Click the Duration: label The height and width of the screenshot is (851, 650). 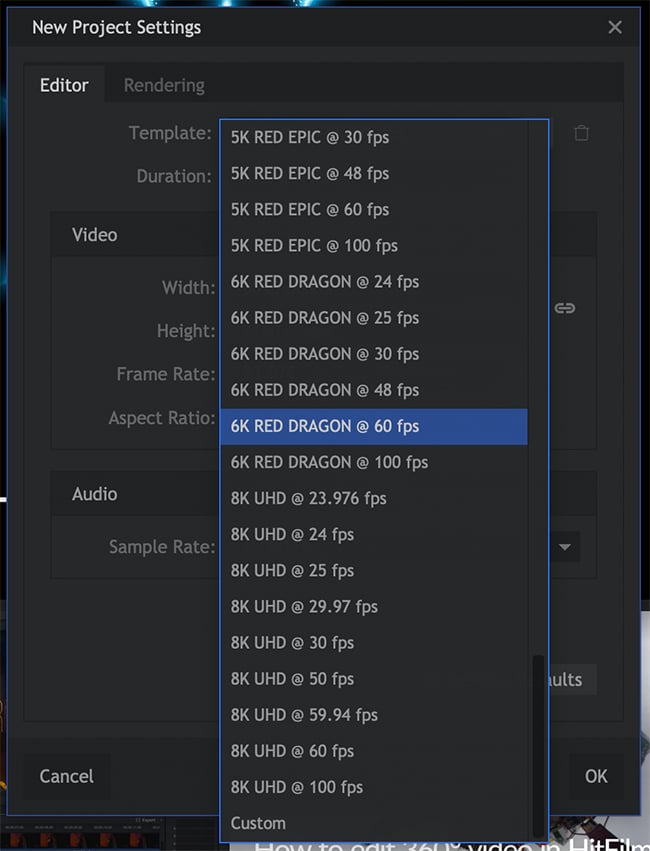tap(174, 176)
